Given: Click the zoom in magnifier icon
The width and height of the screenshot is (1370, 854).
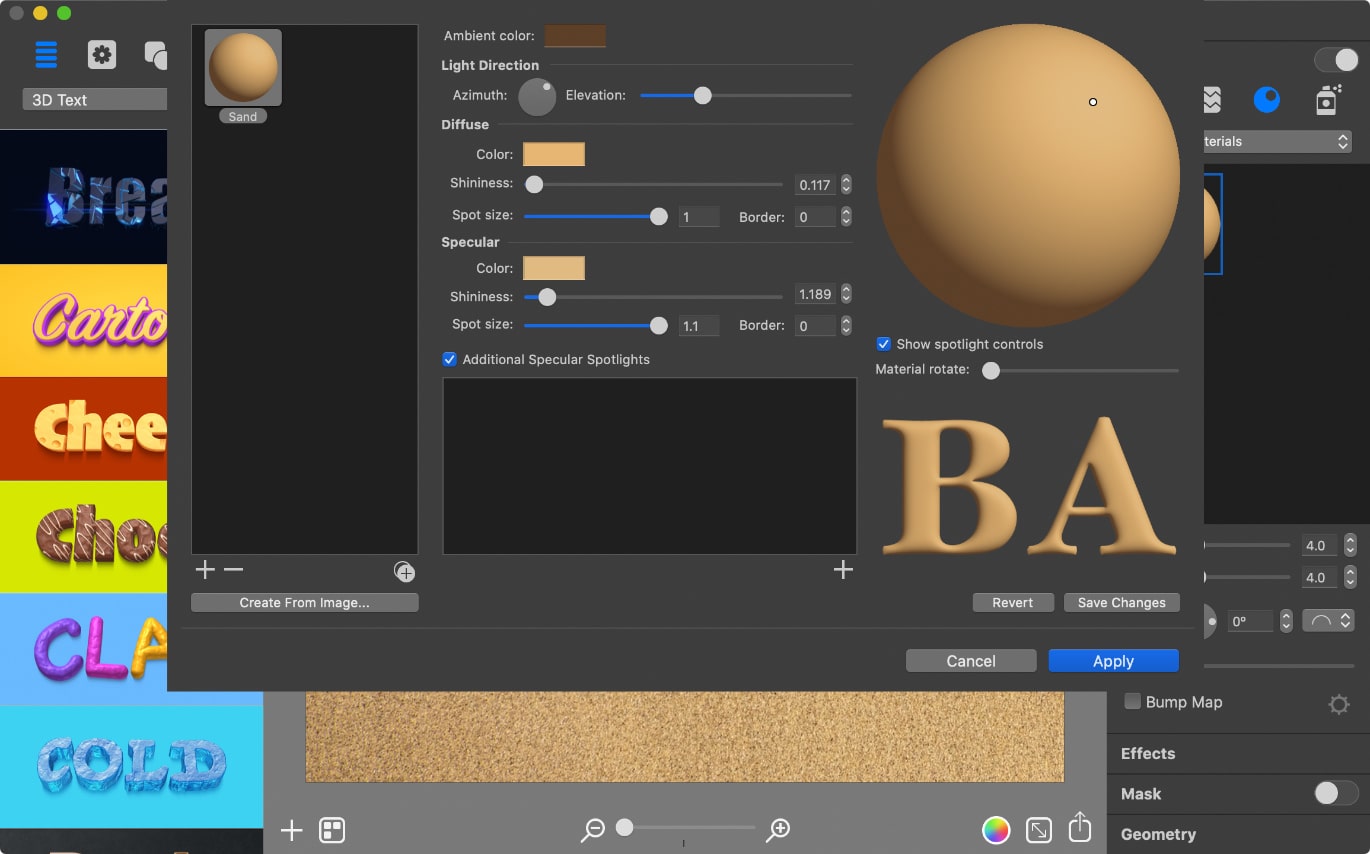Looking at the screenshot, I should tap(778, 829).
